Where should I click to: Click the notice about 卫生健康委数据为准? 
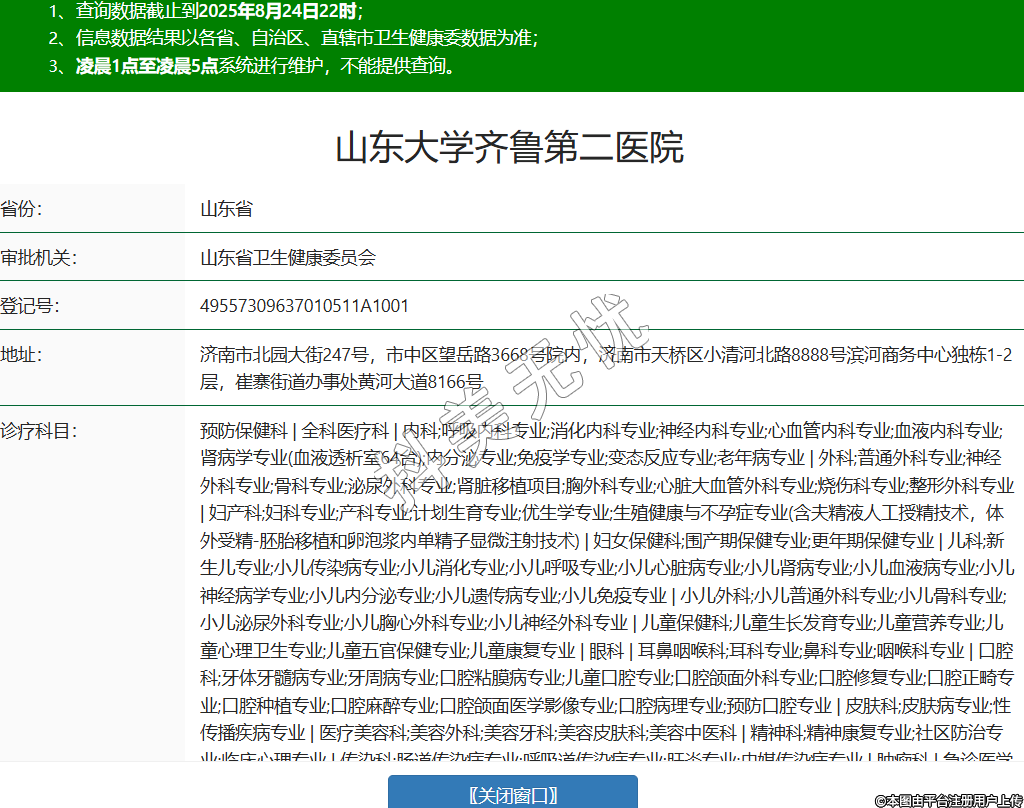pos(305,39)
